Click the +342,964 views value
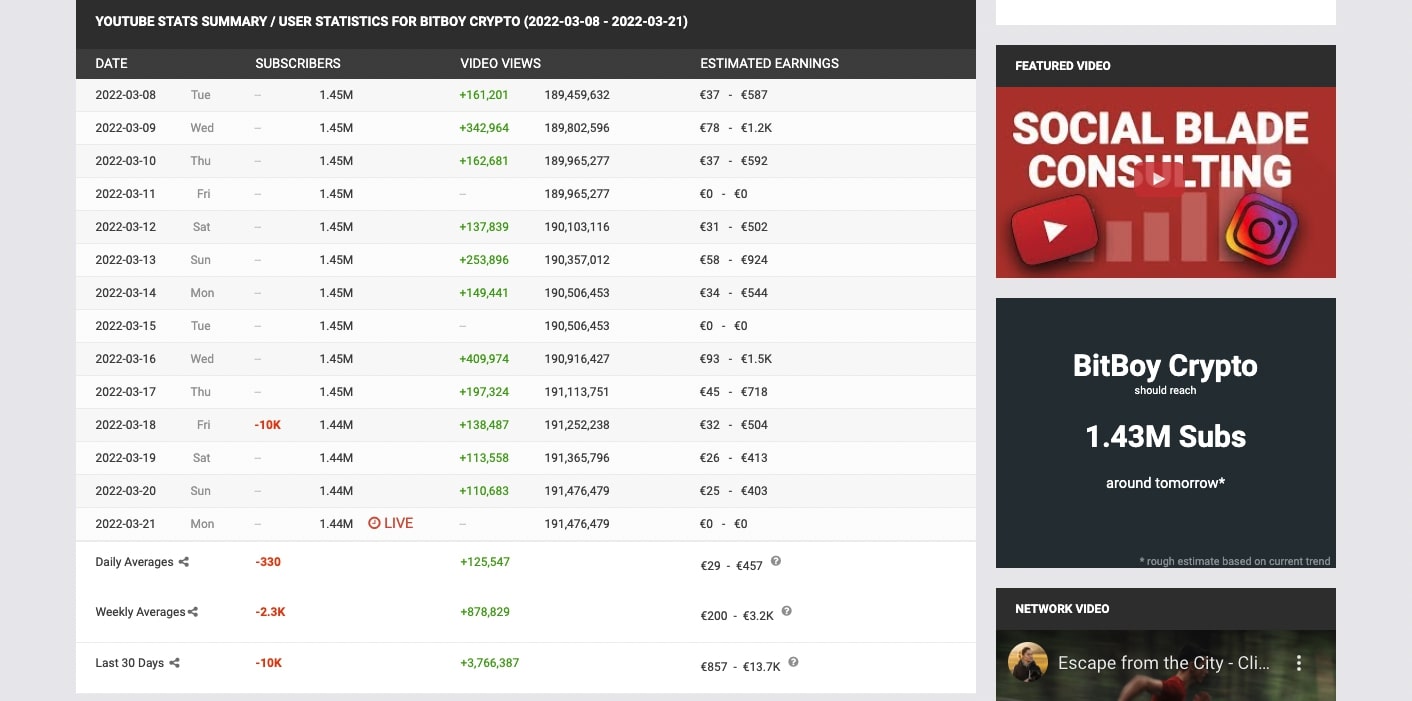 pos(484,128)
